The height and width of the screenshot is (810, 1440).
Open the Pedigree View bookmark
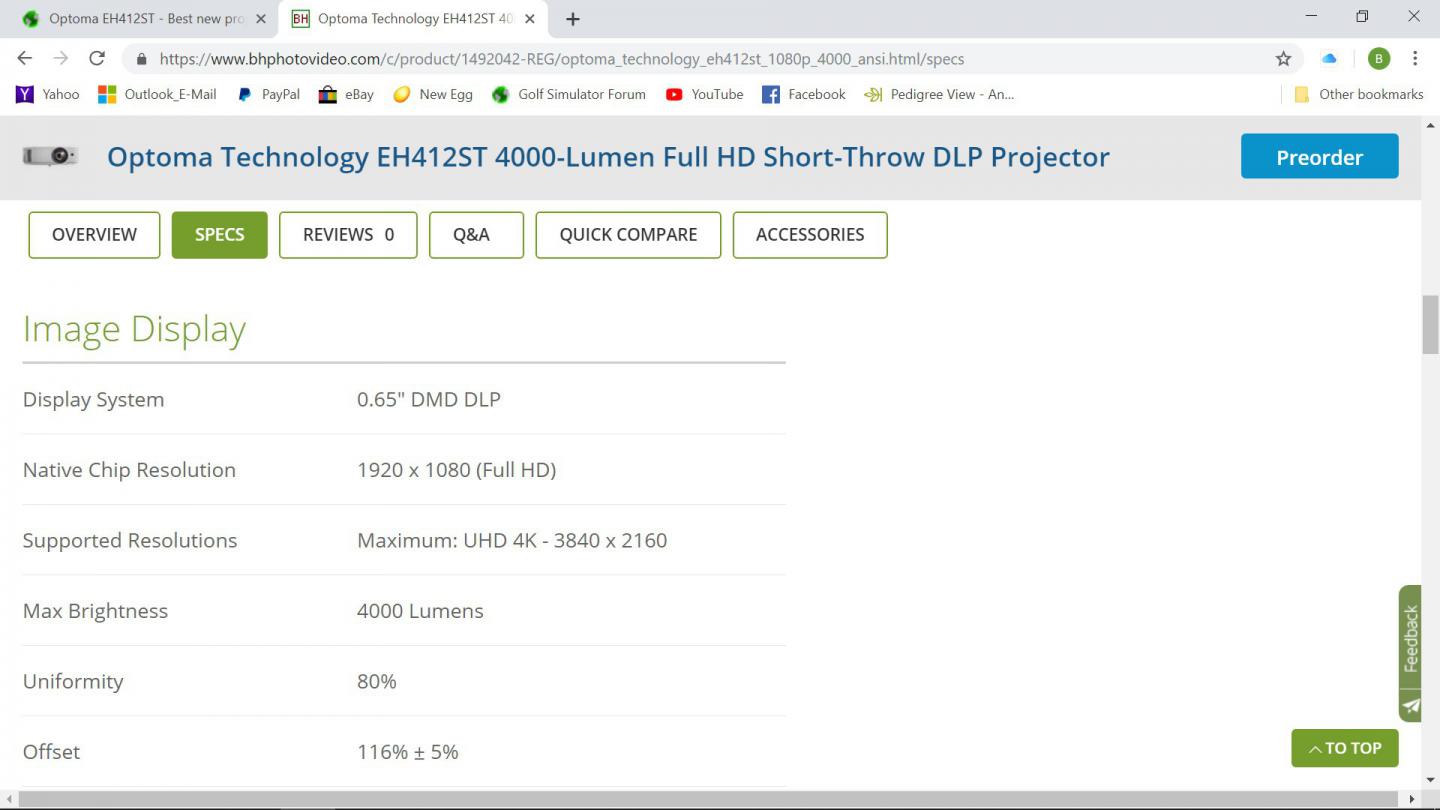[939, 94]
